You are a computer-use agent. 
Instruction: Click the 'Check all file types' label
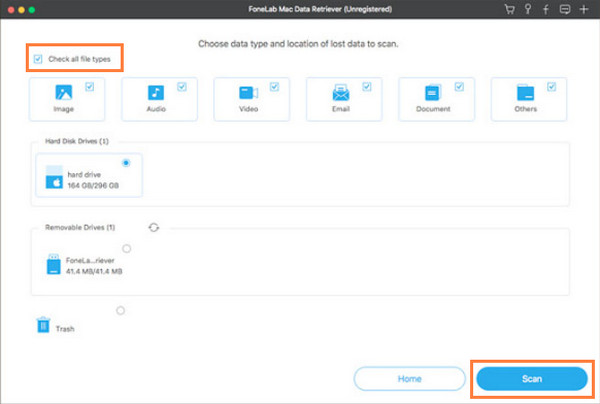[x=79, y=59]
